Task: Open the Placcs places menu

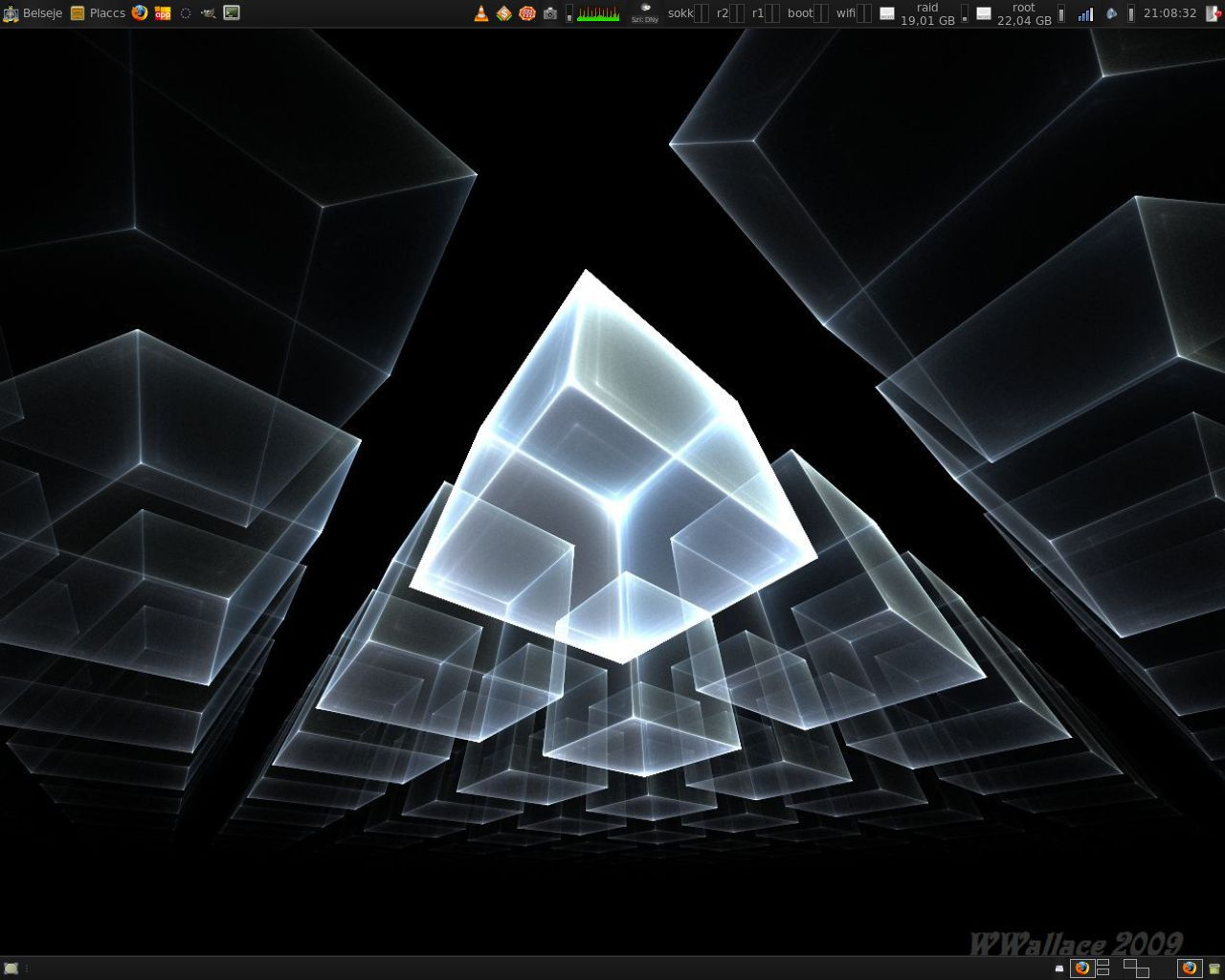Action: tap(98, 13)
